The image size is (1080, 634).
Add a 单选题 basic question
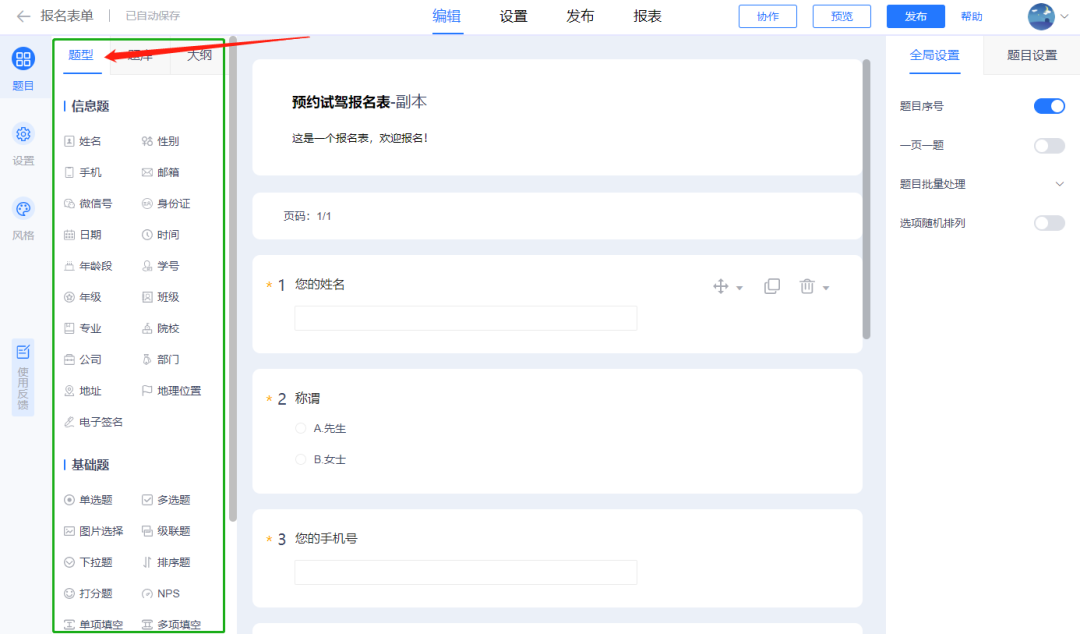88,500
